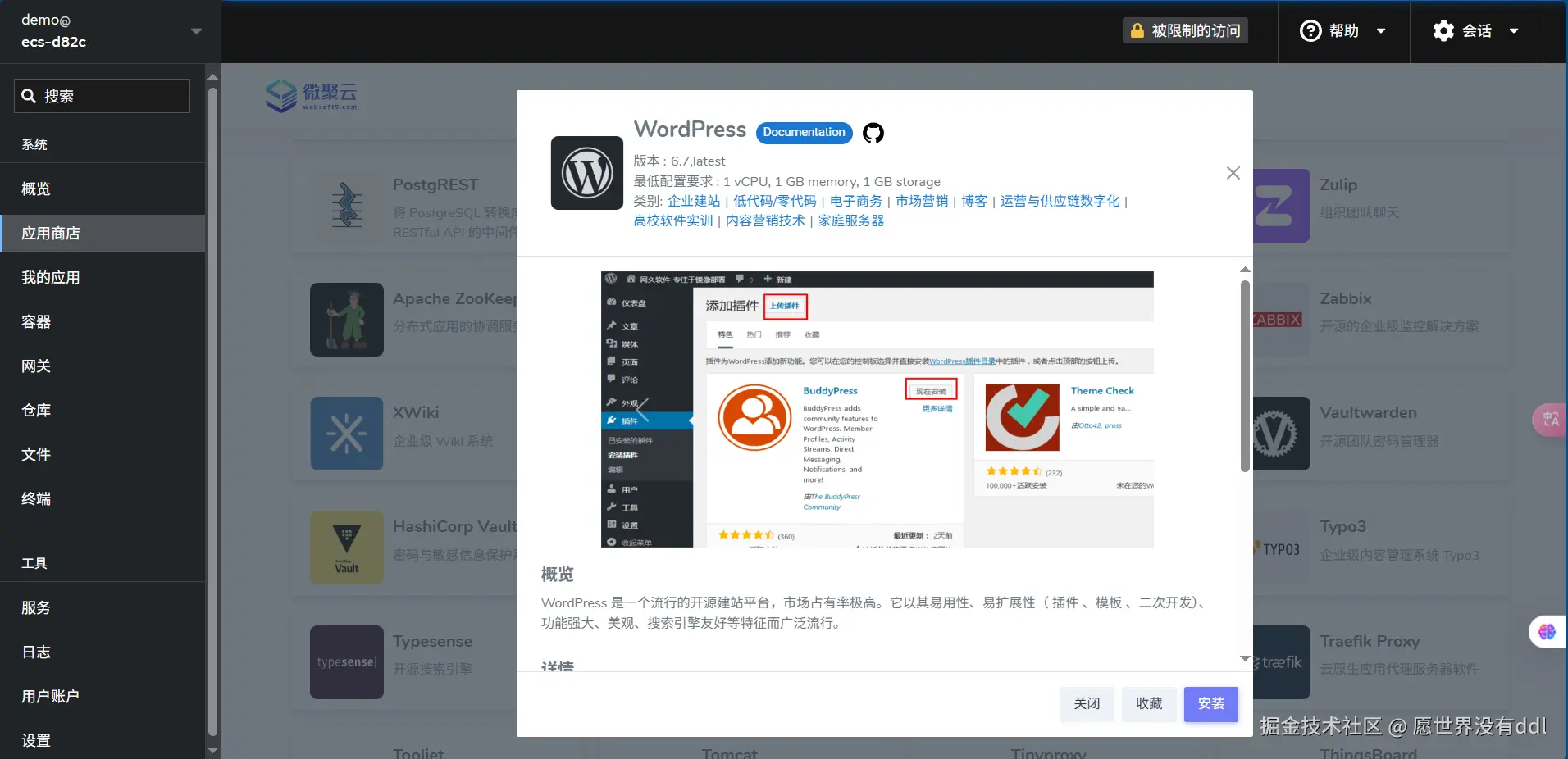
Task: Open the Vaultwarden app icon
Action: click(1281, 434)
